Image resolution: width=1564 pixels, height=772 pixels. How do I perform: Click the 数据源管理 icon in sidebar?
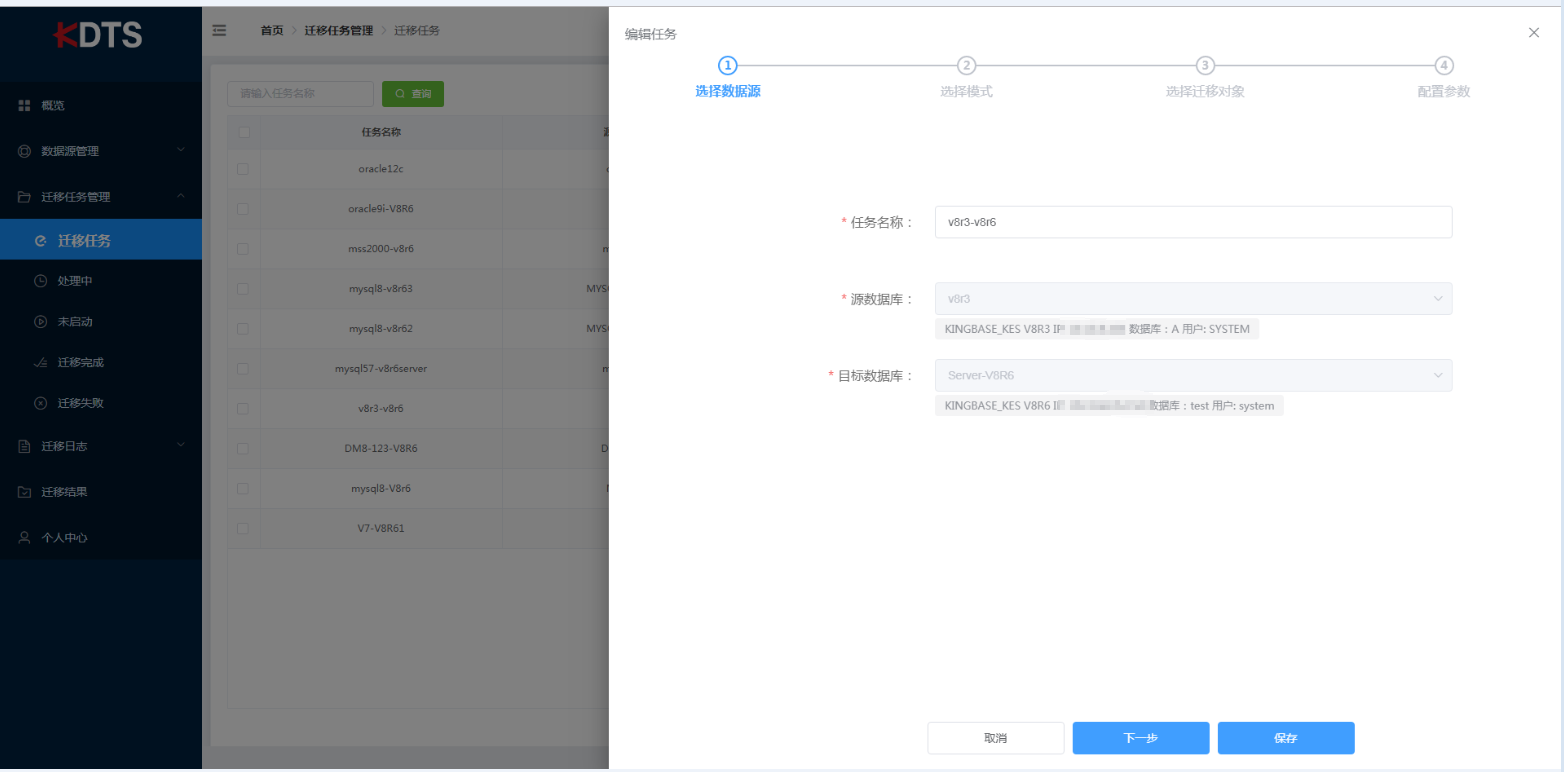[x=25, y=151]
